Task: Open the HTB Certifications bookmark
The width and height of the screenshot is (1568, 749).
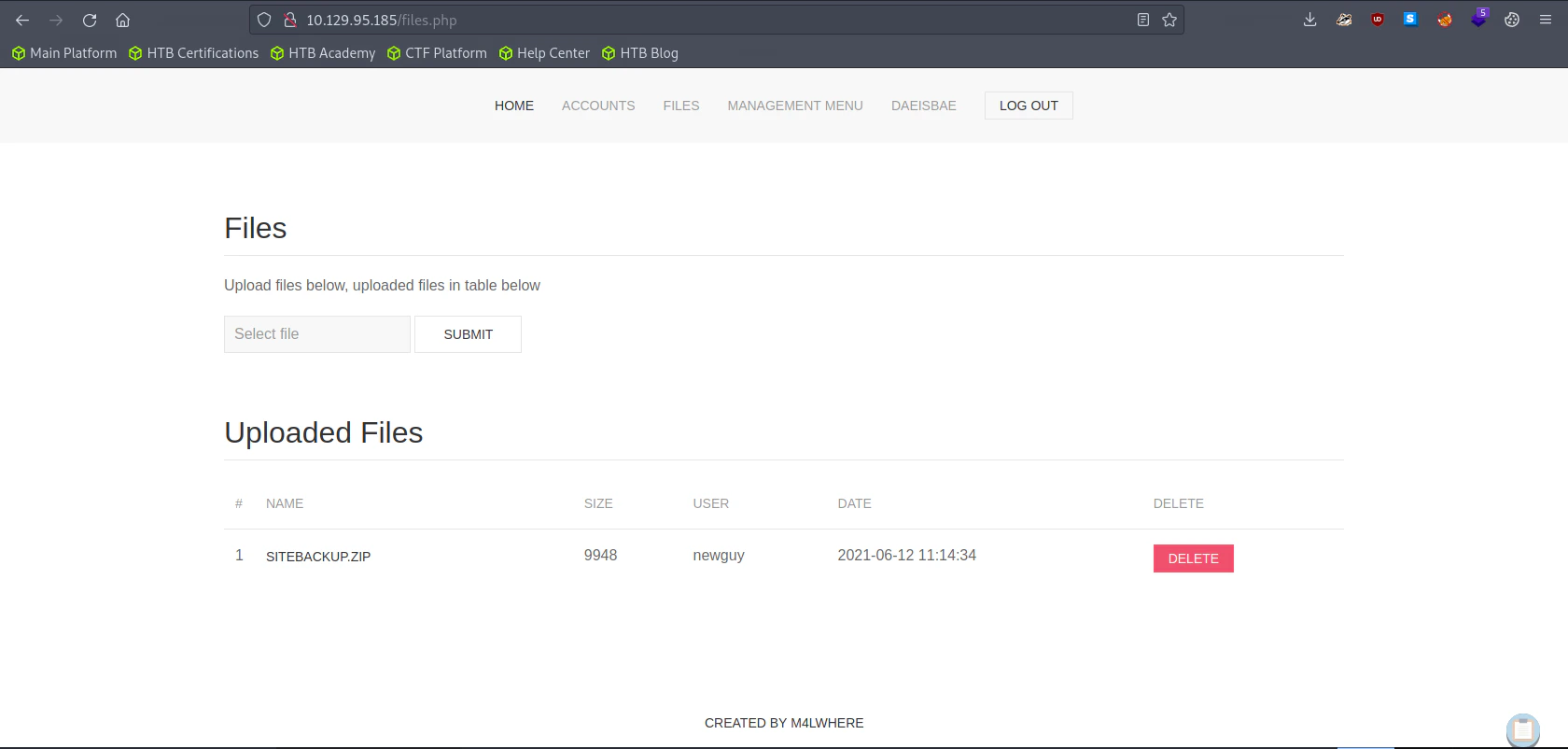Action: point(194,53)
